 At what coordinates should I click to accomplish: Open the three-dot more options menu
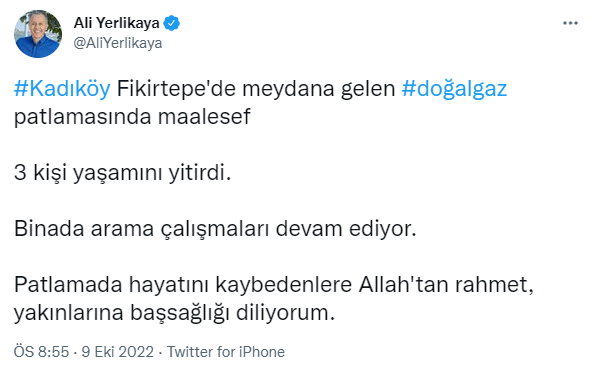[x=570, y=23]
